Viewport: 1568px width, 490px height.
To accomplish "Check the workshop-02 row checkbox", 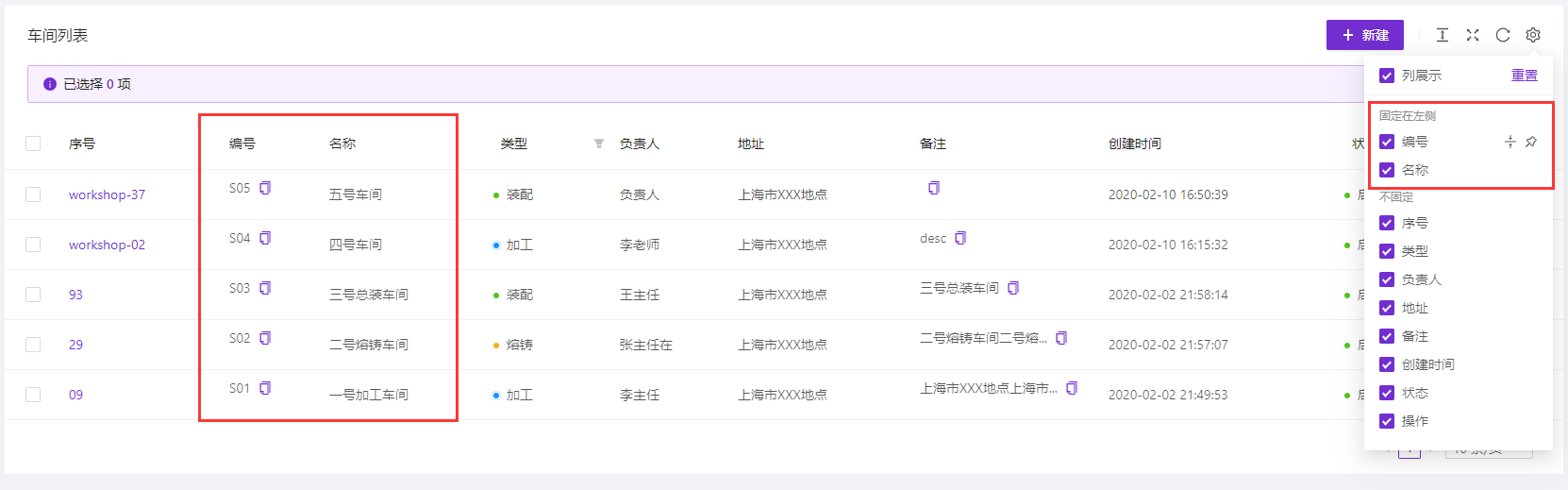I will 33,245.
